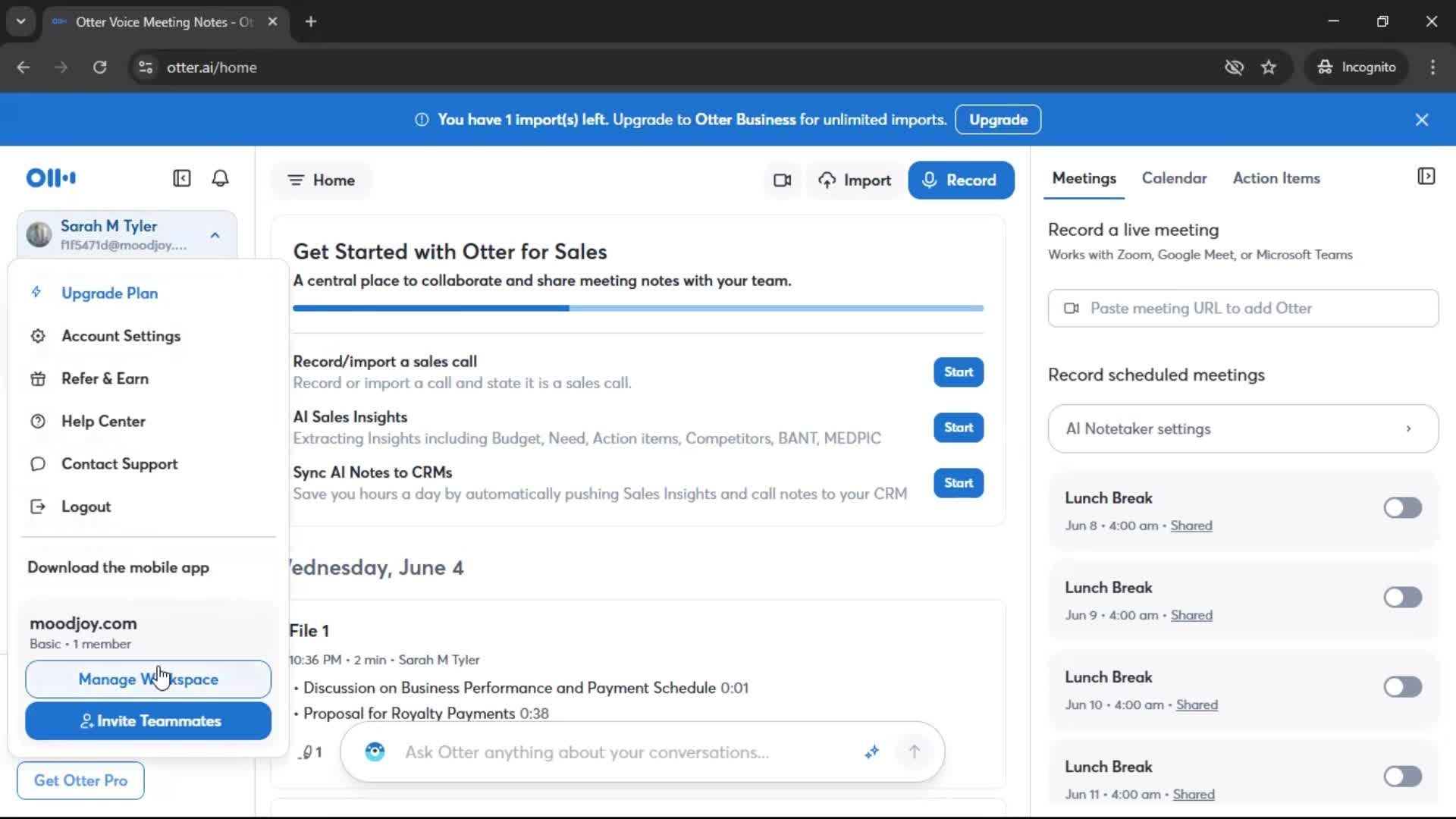View site information icon in address bar
Viewport: 1456px width, 819px height.
(x=146, y=67)
